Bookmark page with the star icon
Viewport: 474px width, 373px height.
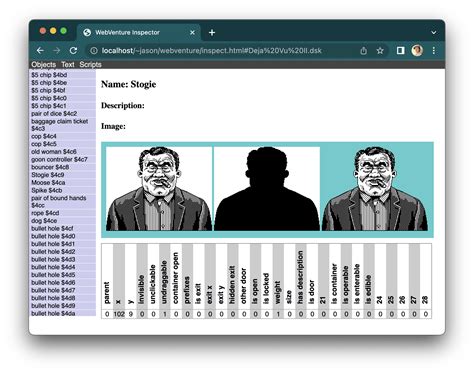tap(380, 51)
